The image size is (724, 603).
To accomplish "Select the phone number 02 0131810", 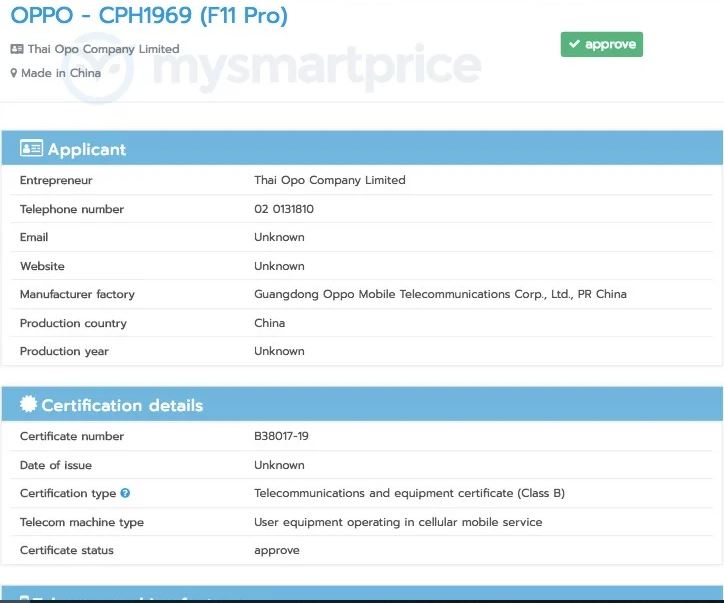I will click(284, 209).
